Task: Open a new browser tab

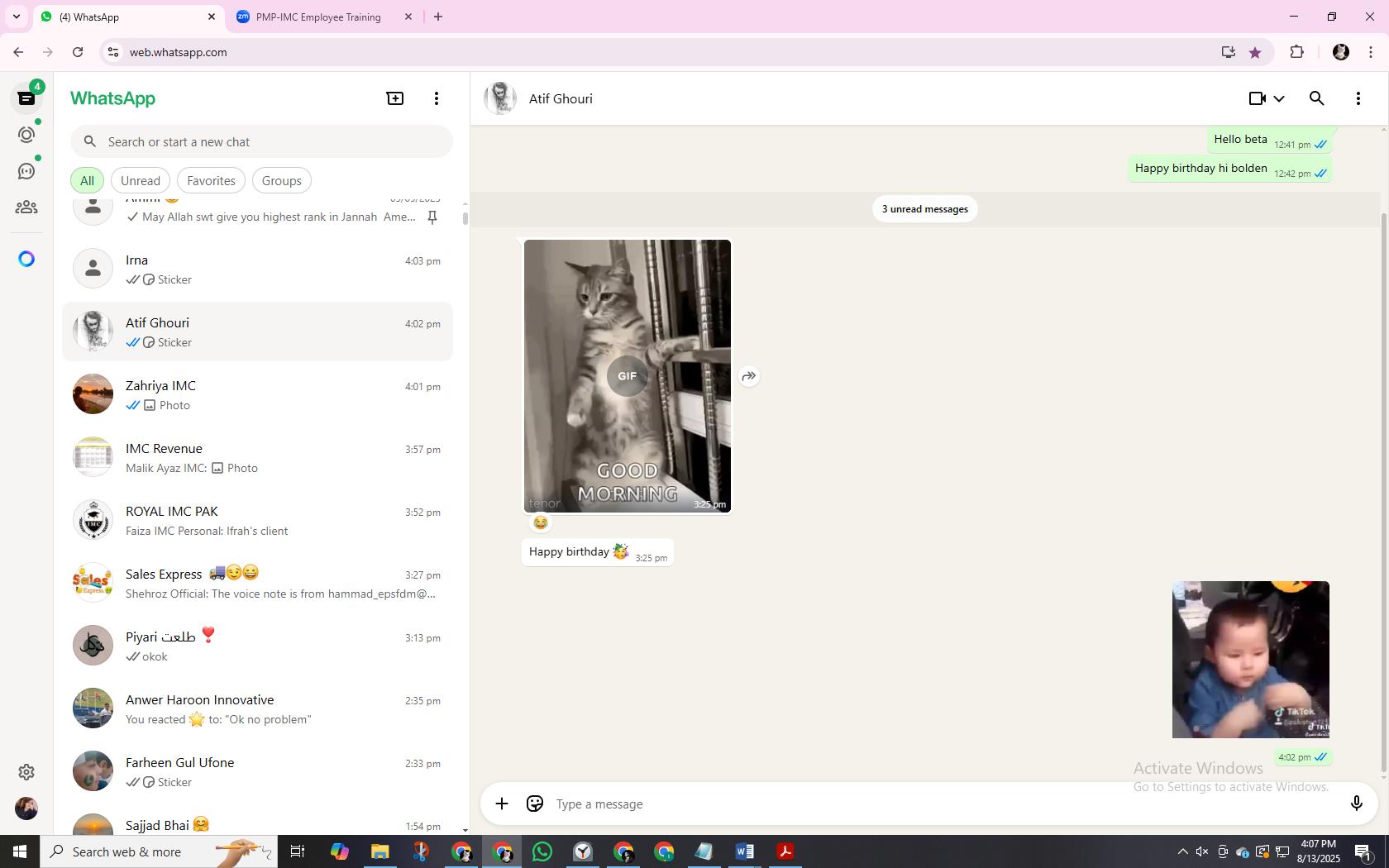Action: point(438,17)
